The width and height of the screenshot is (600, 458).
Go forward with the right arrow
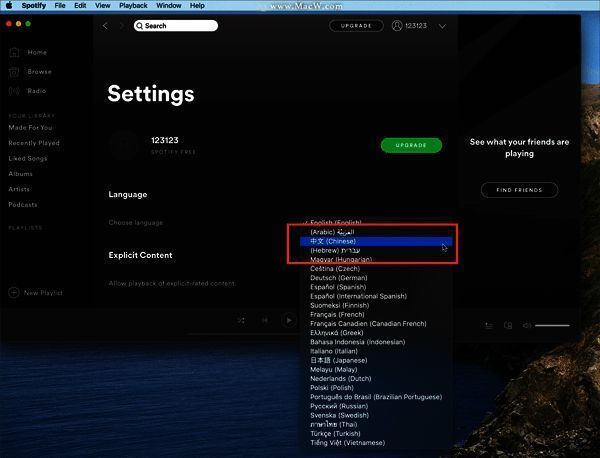[122, 26]
